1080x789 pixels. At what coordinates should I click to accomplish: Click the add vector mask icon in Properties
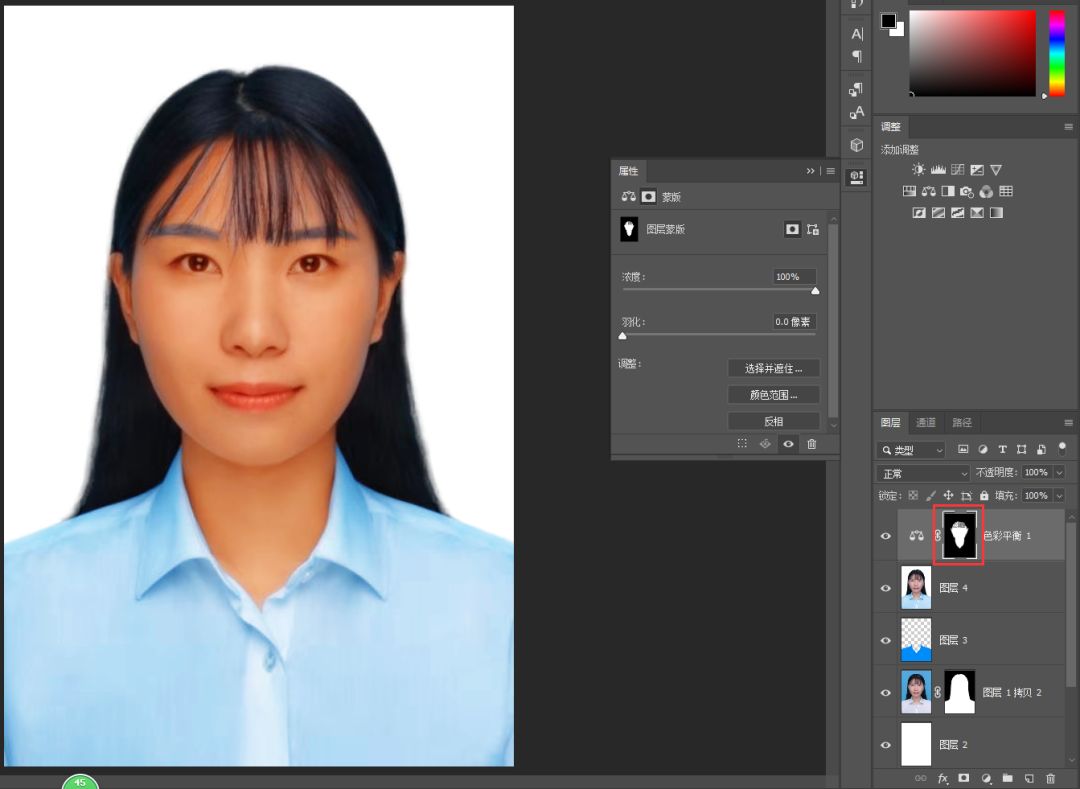[812, 229]
